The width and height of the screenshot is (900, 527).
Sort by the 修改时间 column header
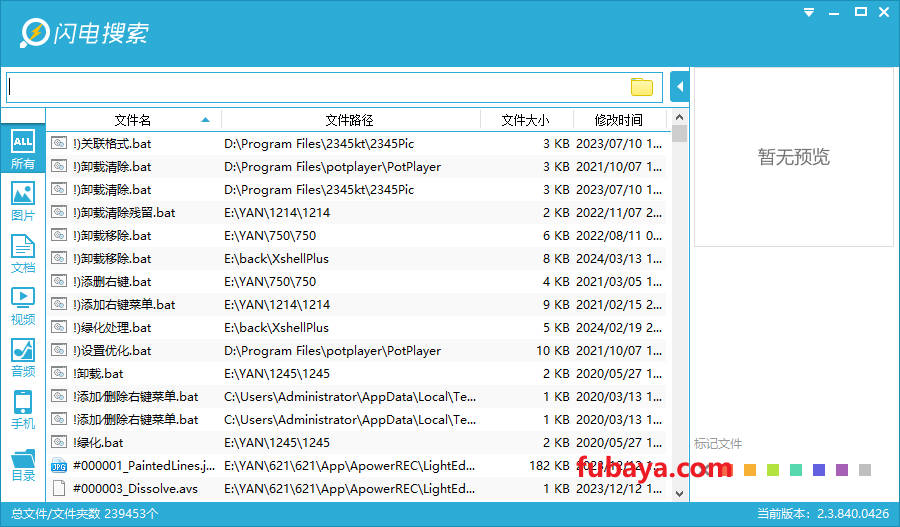tap(619, 120)
